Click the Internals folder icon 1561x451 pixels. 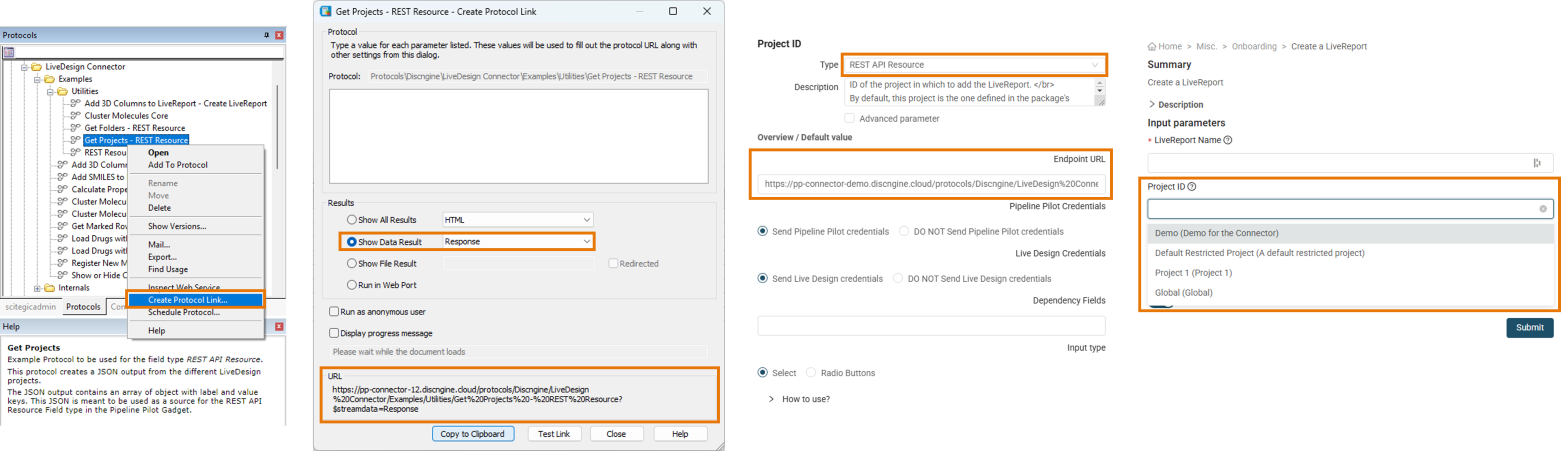click(50, 288)
